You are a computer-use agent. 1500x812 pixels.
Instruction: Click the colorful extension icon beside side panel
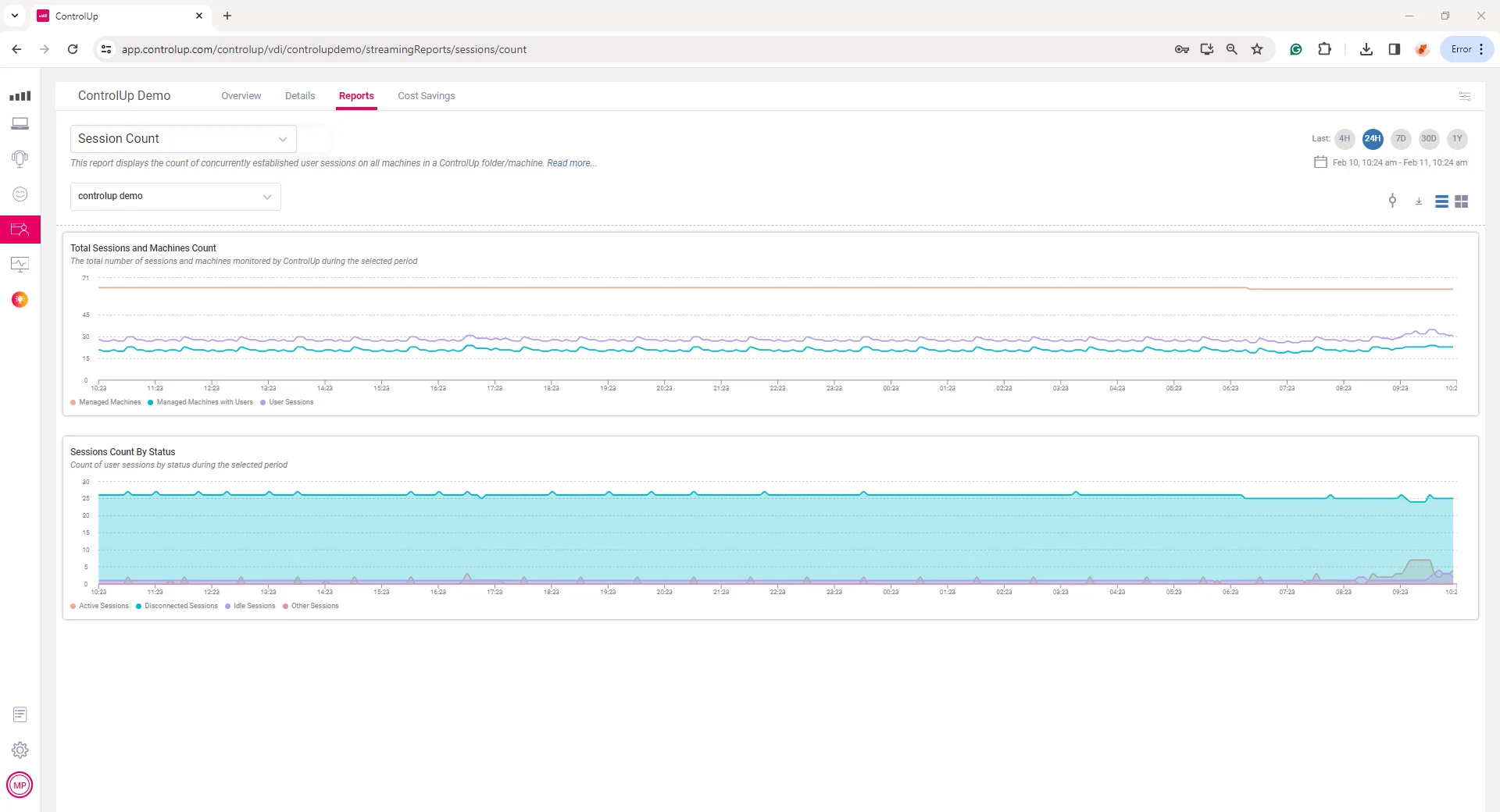pos(1423,49)
